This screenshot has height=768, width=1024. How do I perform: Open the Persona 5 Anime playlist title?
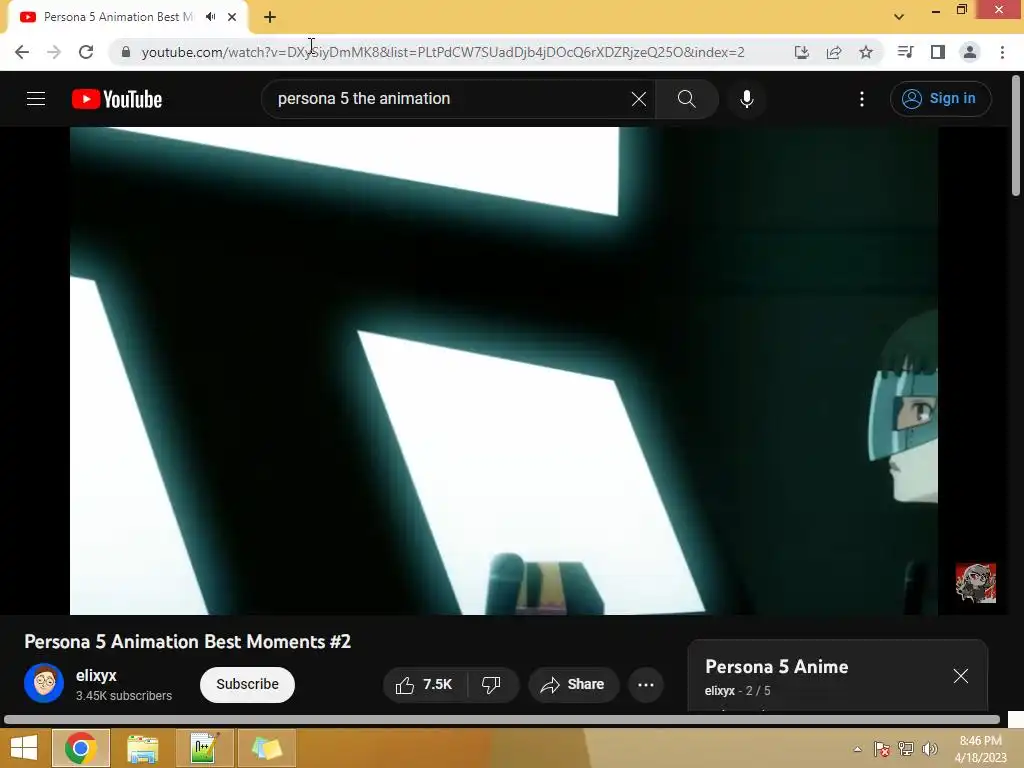(776, 666)
